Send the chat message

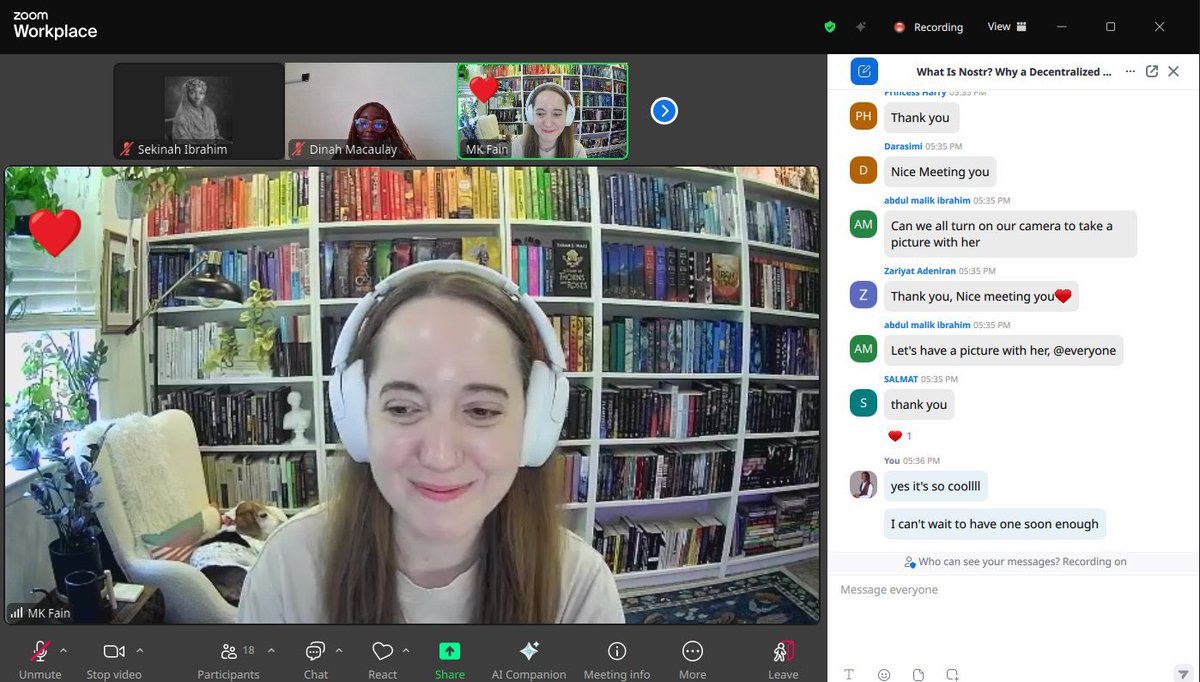click(x=1184, y=674)
